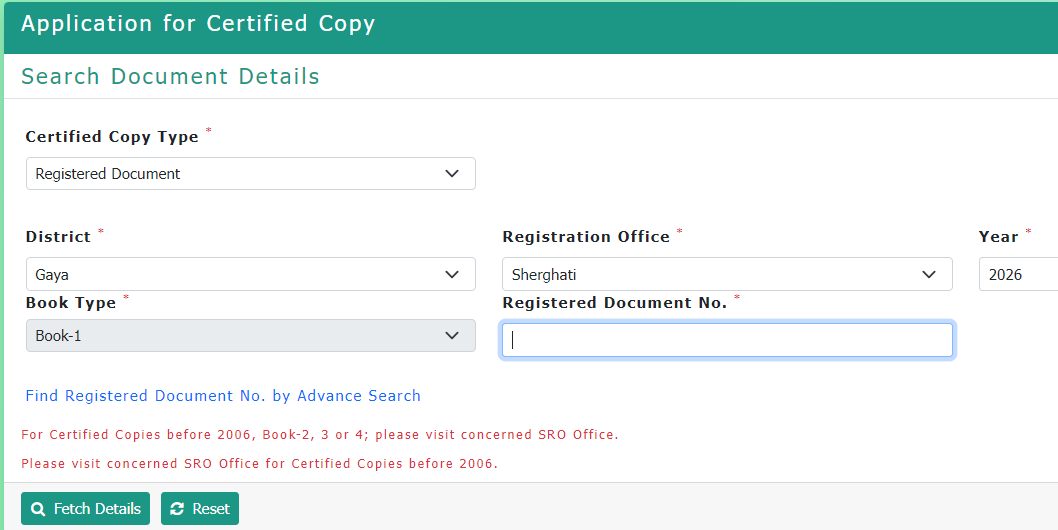Open Find Registered Document No. by Advance Search link

click(x=223, y=396)
